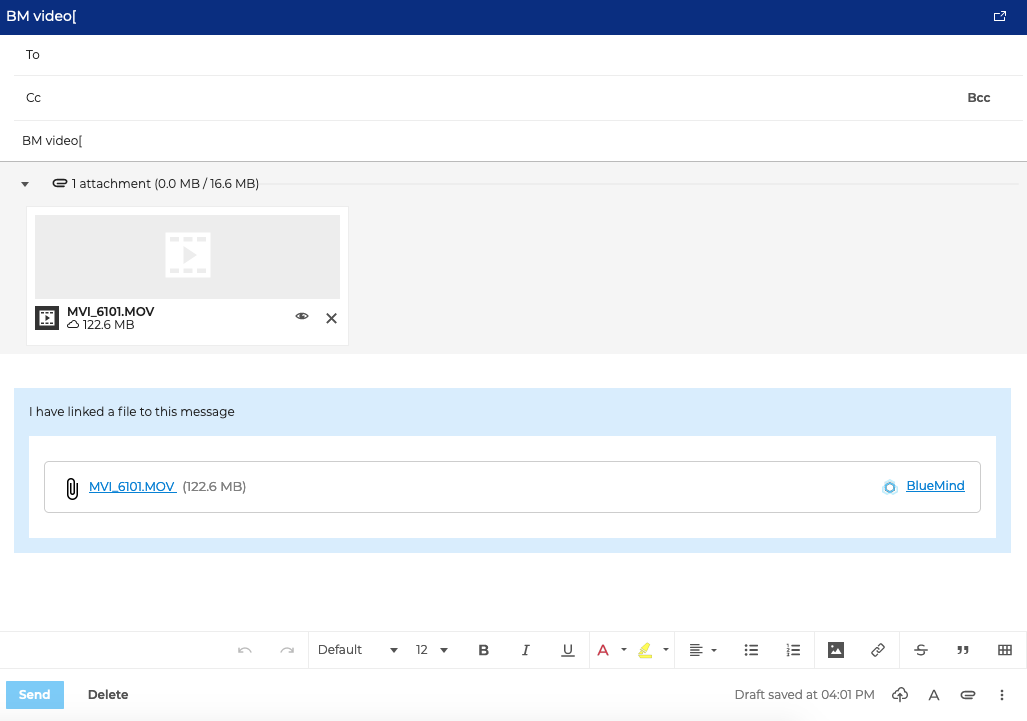Toggle italic formatting
This screenshot has width=1027, height=721.
tap(525, 650)
